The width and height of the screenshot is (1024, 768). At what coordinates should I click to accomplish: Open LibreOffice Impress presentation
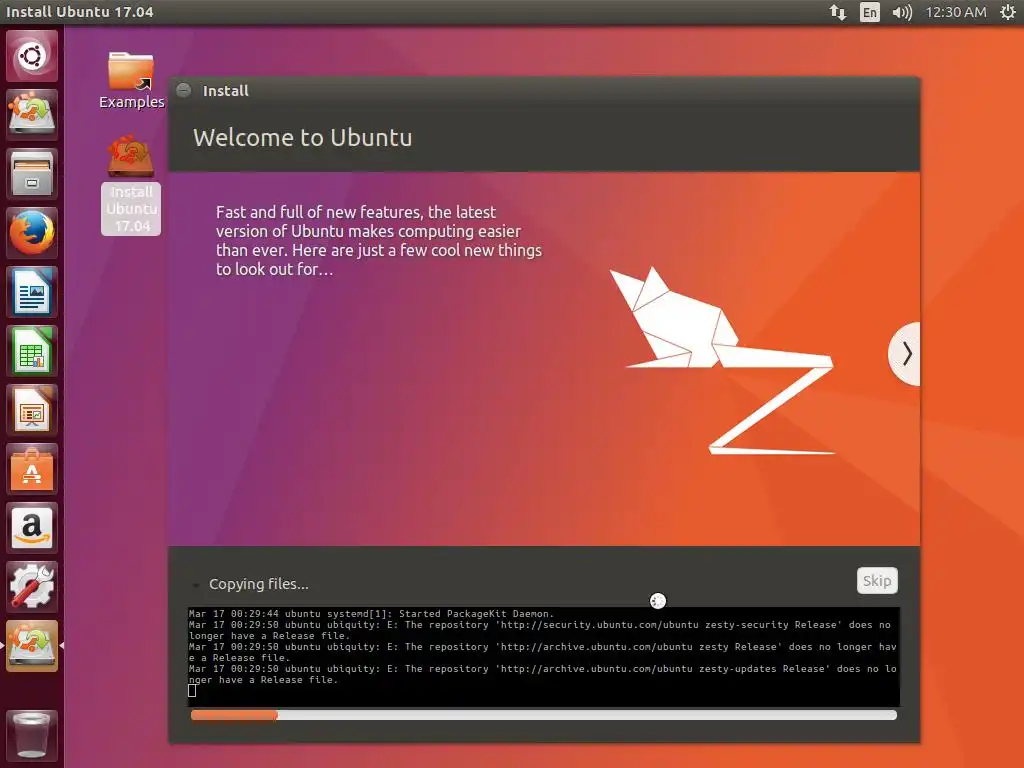31,410
